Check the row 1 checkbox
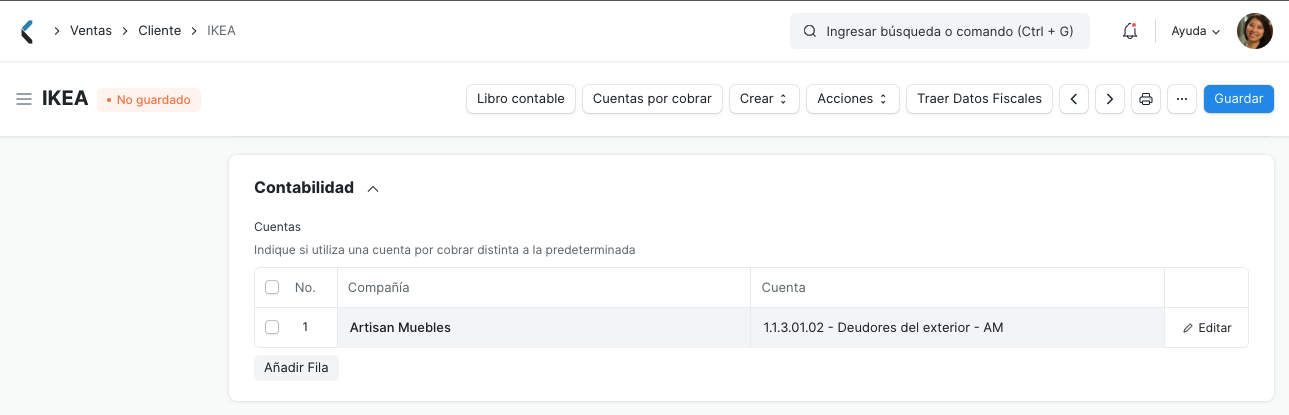The height and width of the screenshot is (415, 1289). click(x=272, y=327)
